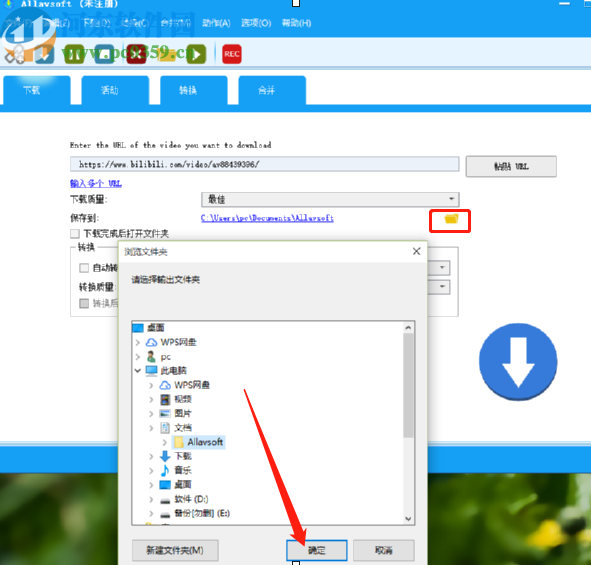The width and height of the screenshot is (591, 565).
Task: Click the folder tree scrollbar down arrow
Action: 408,519
